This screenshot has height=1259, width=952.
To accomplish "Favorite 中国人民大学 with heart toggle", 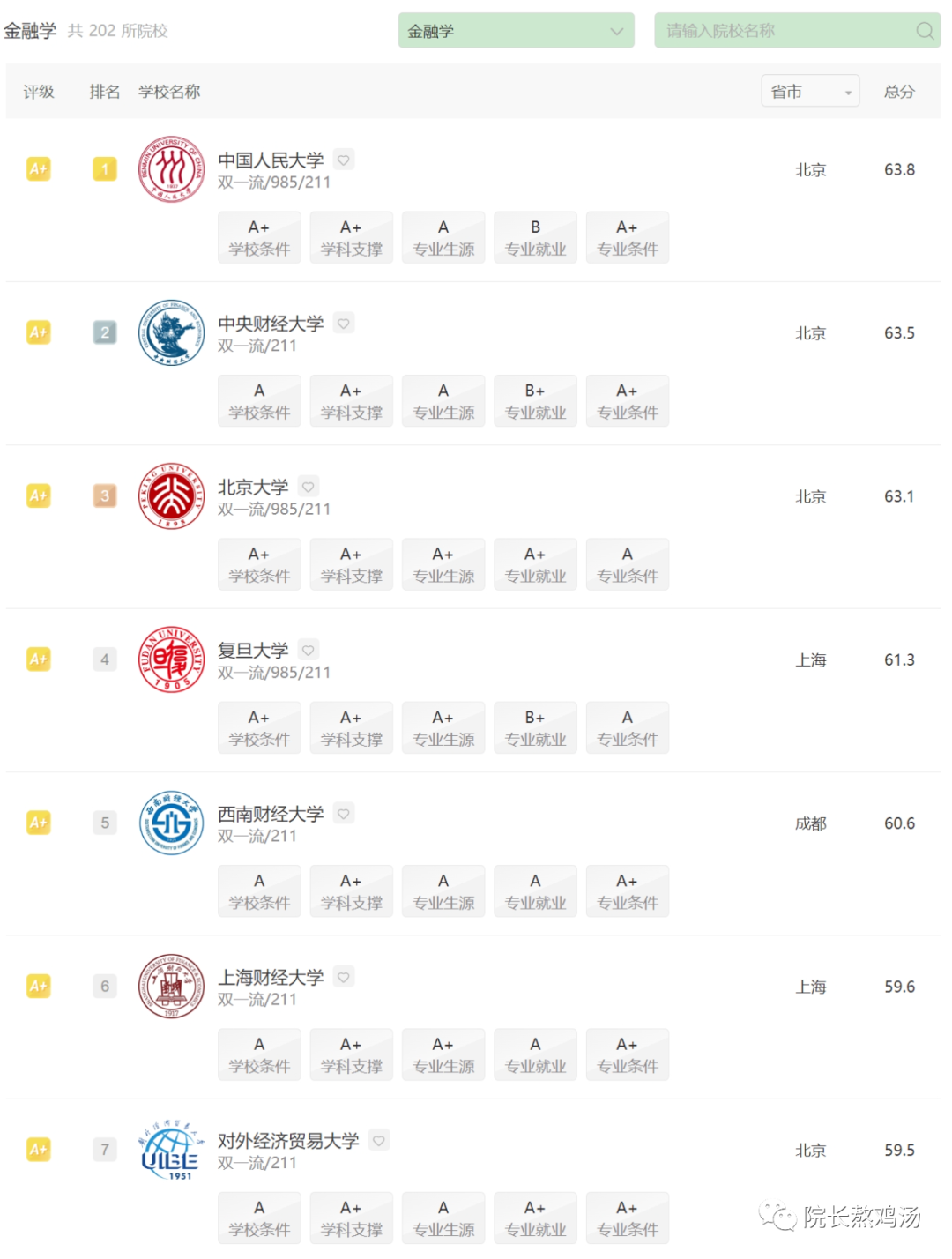I will pos(344,160).
